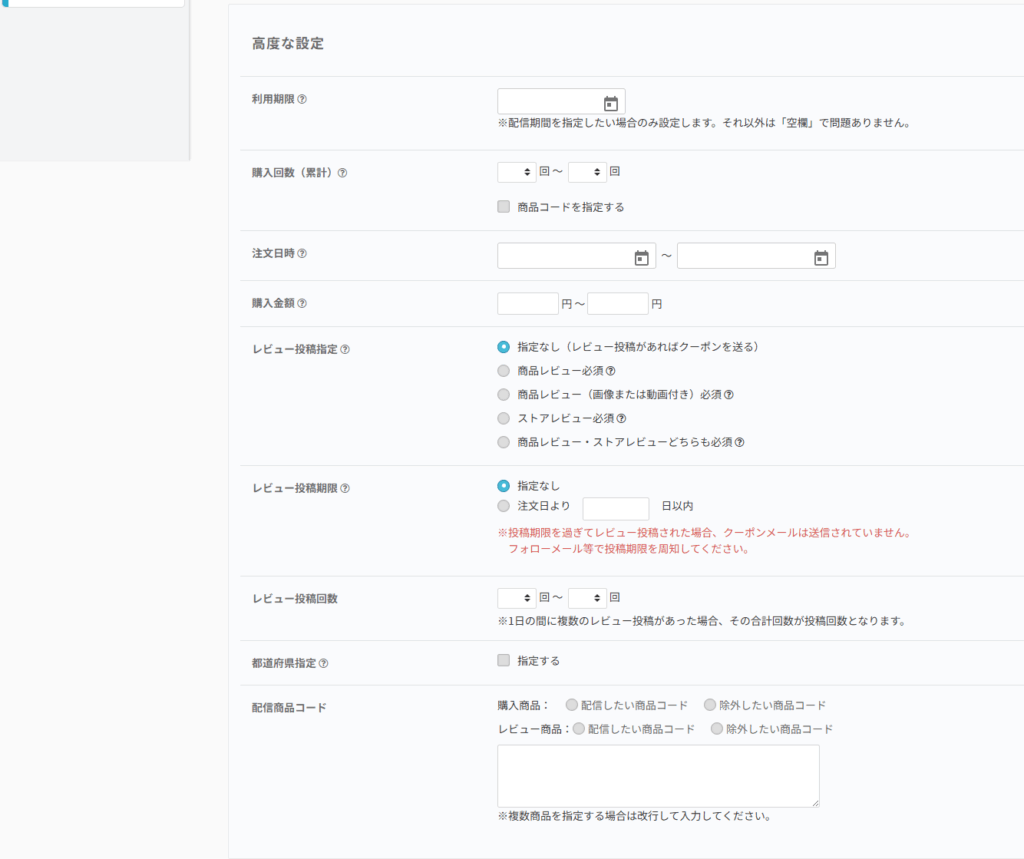Select 配信したい商品コード for レビュー商品
Image resolution: width=1024 pixels, height=859 pixels.
[579, 729]
